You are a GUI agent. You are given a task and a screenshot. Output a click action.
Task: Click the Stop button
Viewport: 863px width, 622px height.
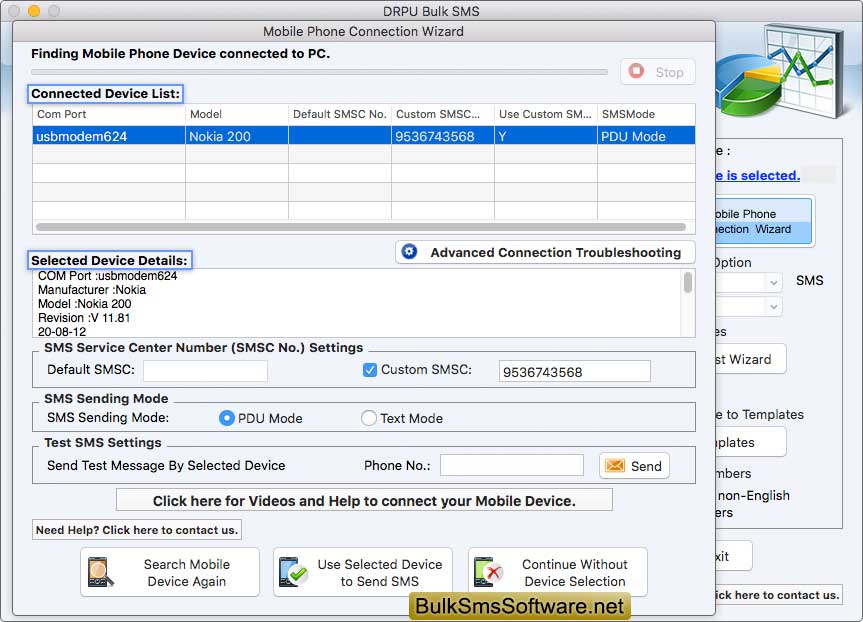click(658, 72)
